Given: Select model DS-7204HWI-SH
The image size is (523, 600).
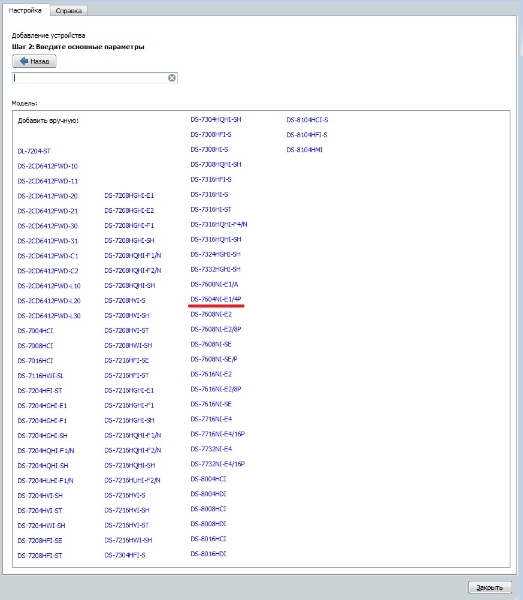Looking at the screenshot, I should (x=41, y=525).
